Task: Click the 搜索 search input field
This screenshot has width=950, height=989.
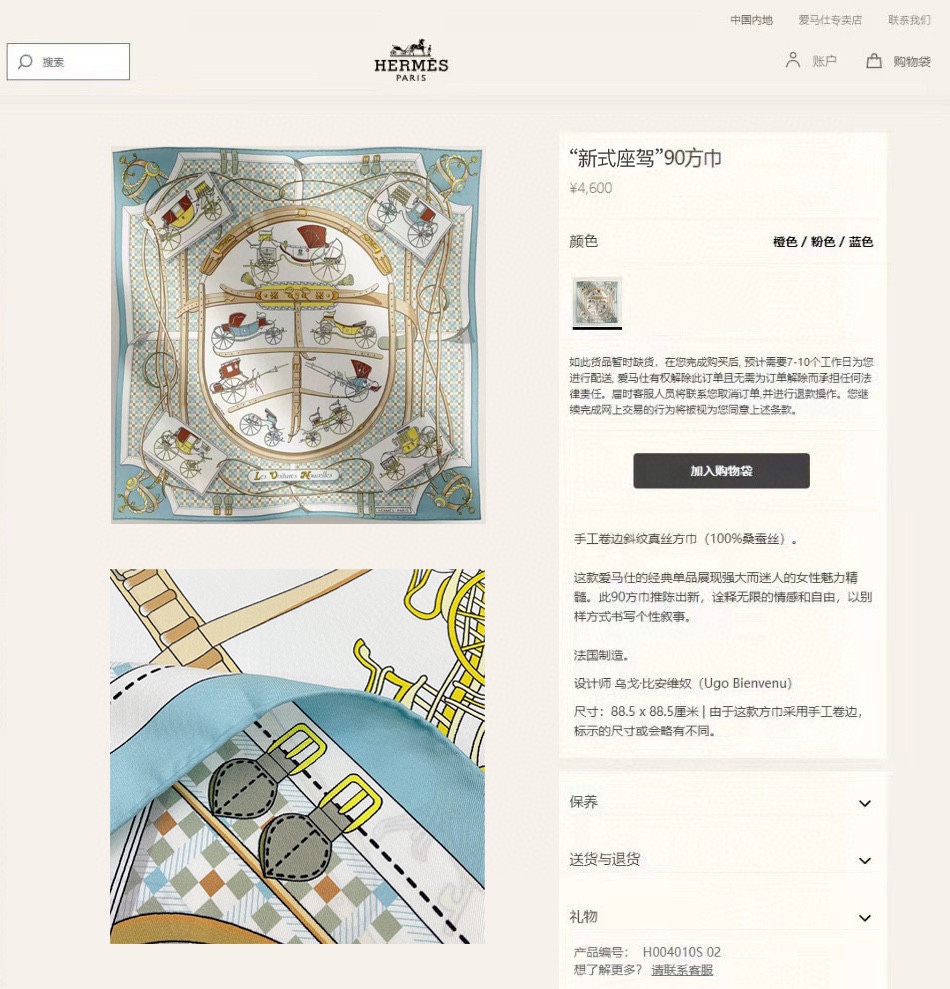Action: [68, 61]
